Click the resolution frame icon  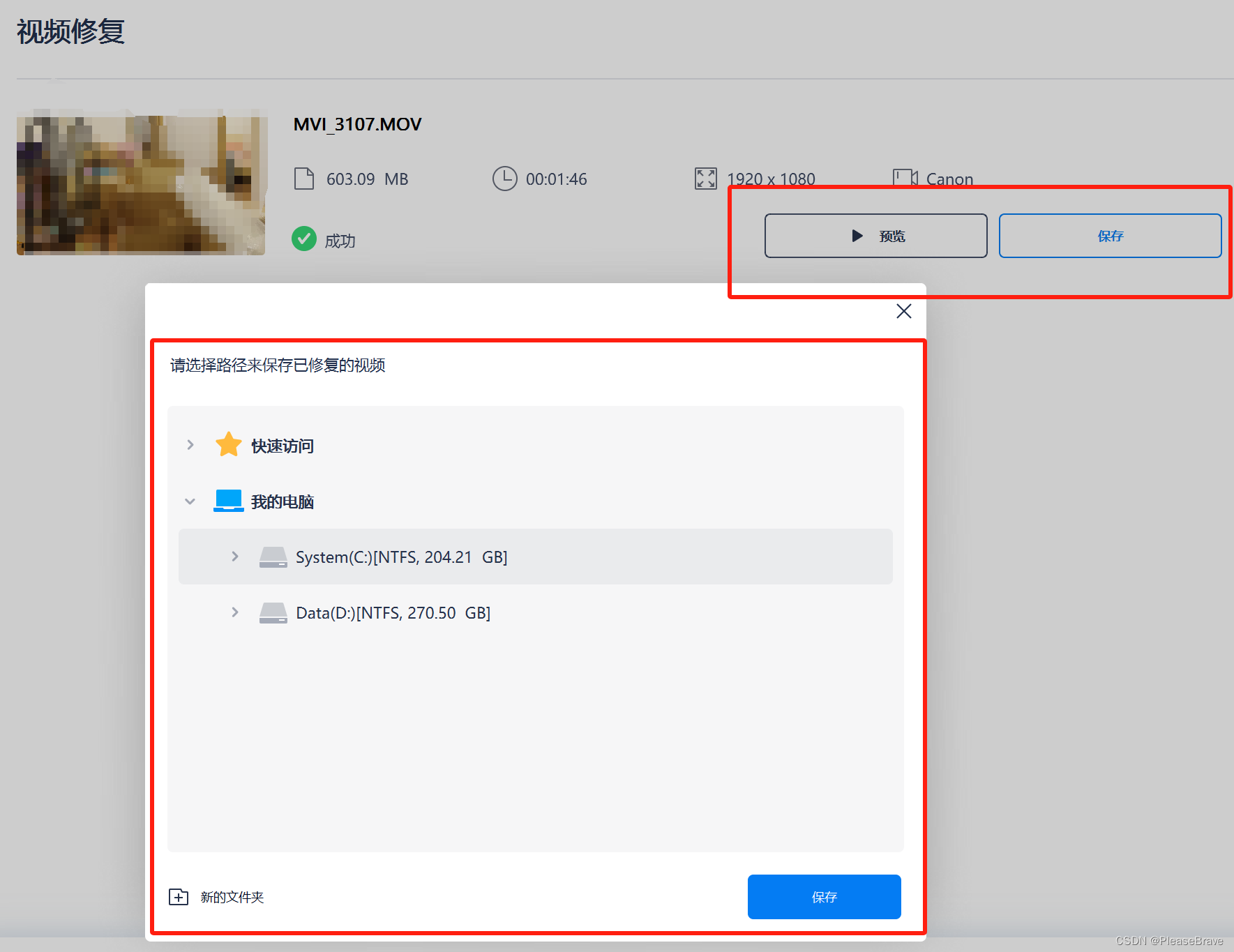tap(705, 179)
